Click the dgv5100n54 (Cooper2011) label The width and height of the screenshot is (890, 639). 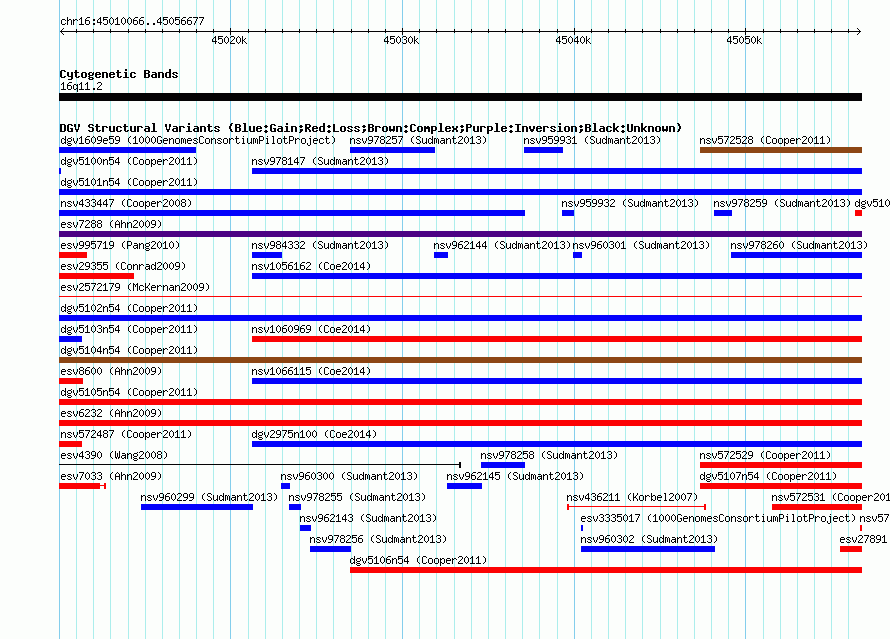click(129, 161)
